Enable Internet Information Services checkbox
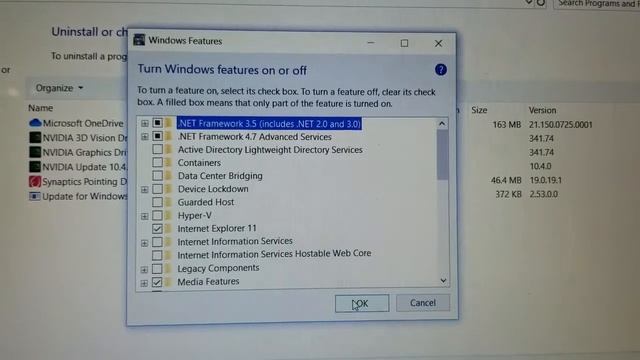Image resolution: width=640 pixels, height=360 pixels. 157,242
